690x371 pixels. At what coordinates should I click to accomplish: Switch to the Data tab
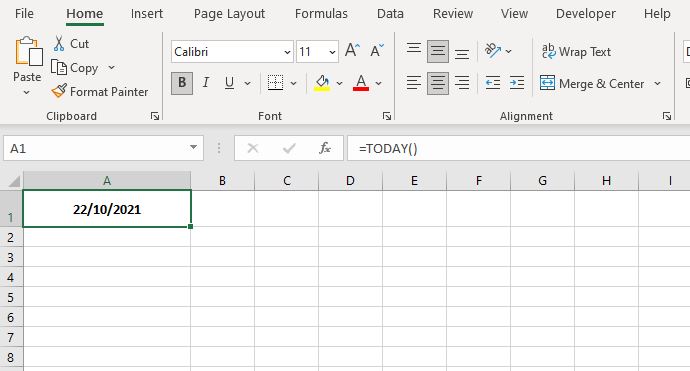tap(390, 14)
